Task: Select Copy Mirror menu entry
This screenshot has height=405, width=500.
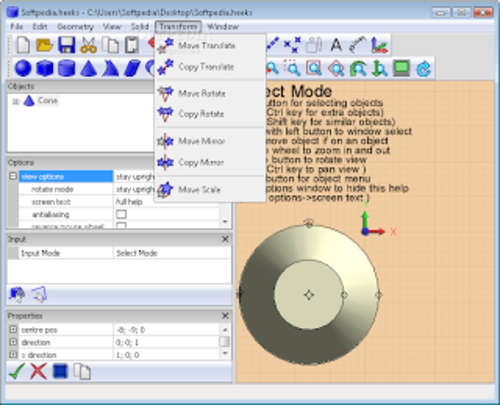Action: tap(201, 163)
